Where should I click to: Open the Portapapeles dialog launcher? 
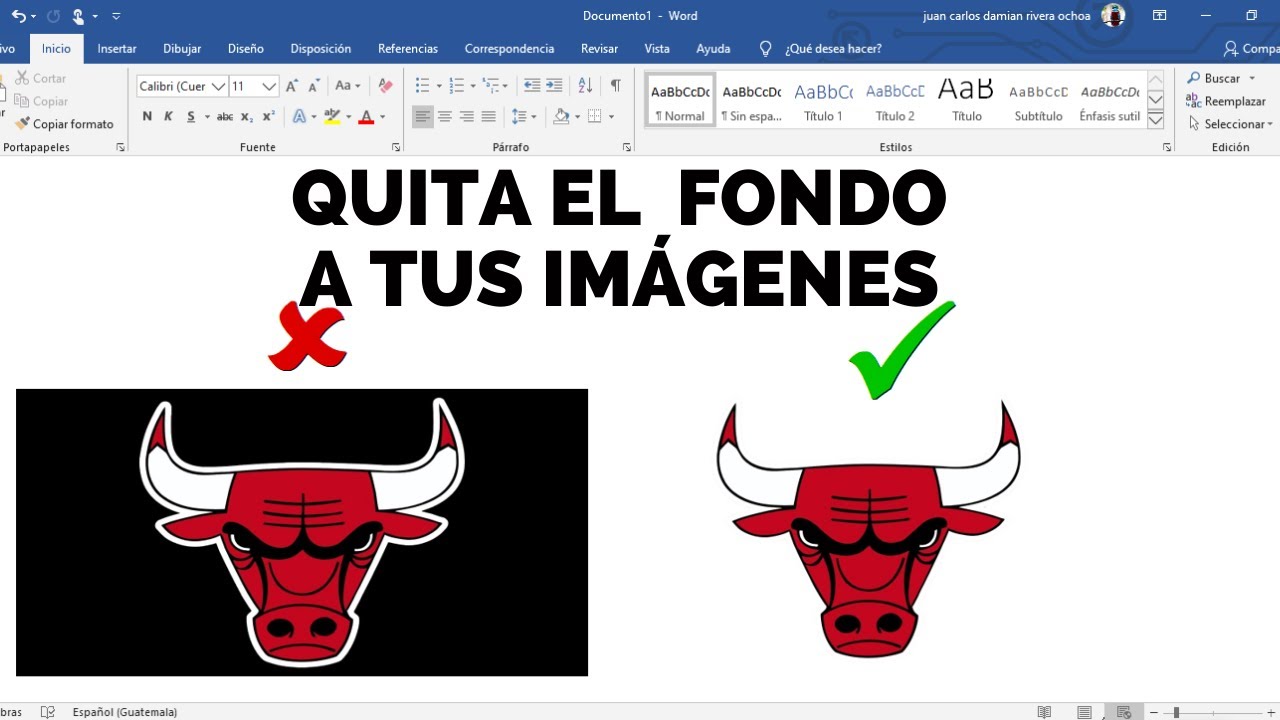click(x=121, y=147)
